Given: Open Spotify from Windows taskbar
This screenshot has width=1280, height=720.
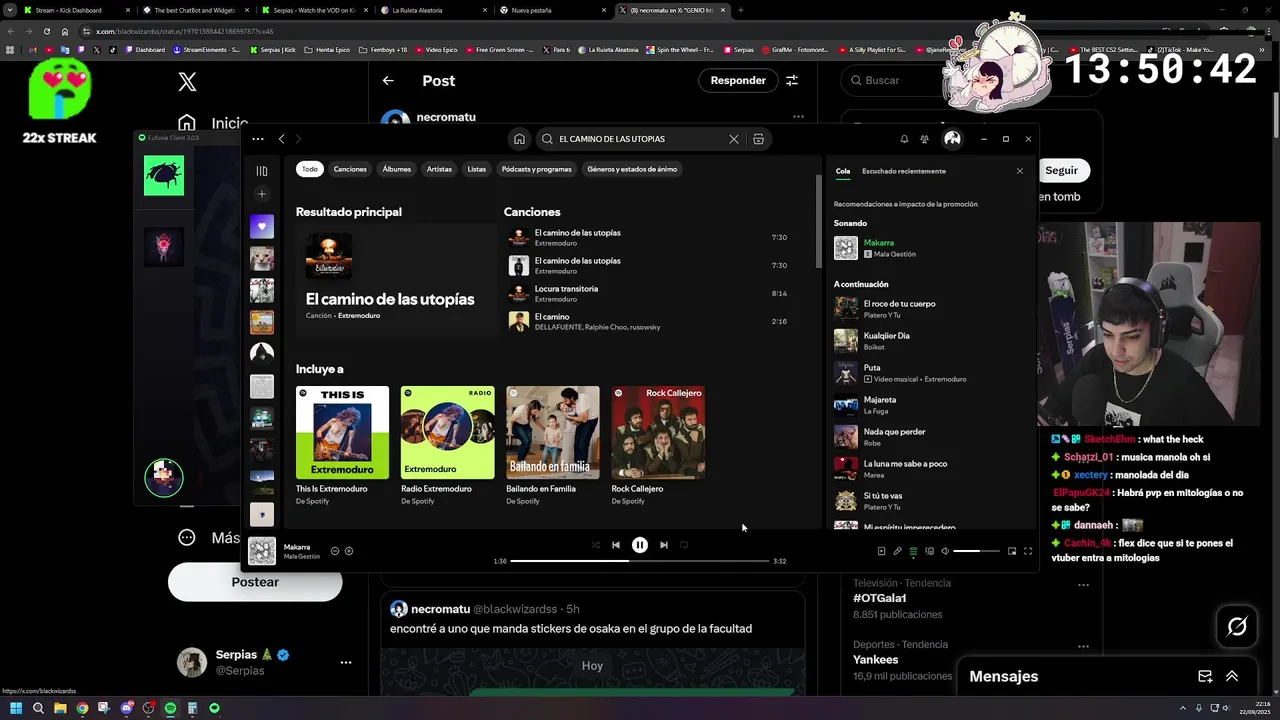Looking at the screenshot, I should point(170,708).
